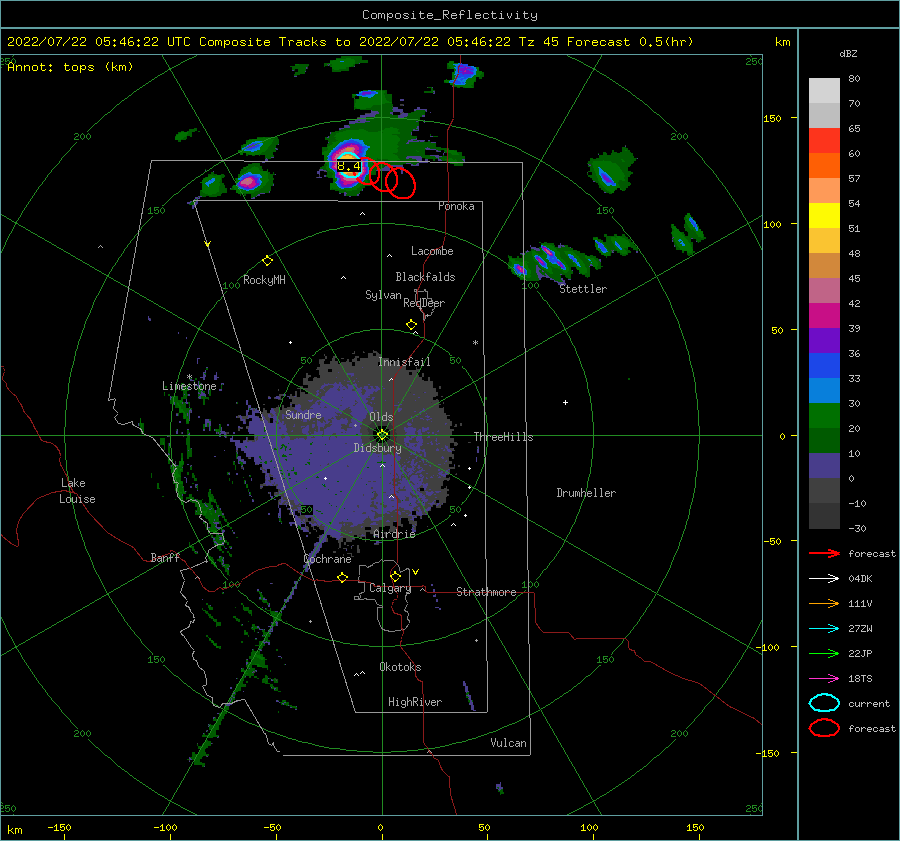Click the 8.4 storm top annotation

coord(349,166)
